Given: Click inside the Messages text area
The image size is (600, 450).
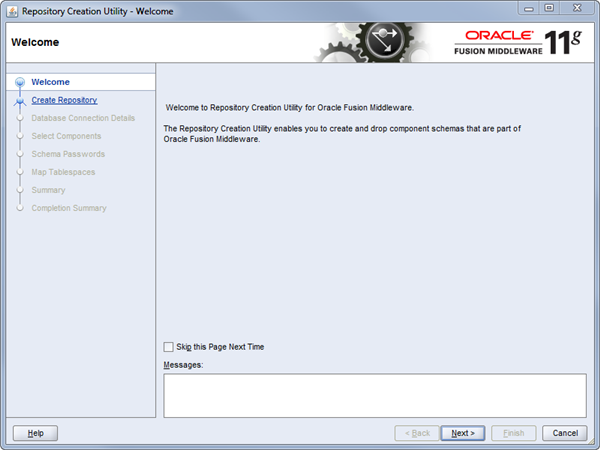Looking at the screenshot, I should coord(375,396).
